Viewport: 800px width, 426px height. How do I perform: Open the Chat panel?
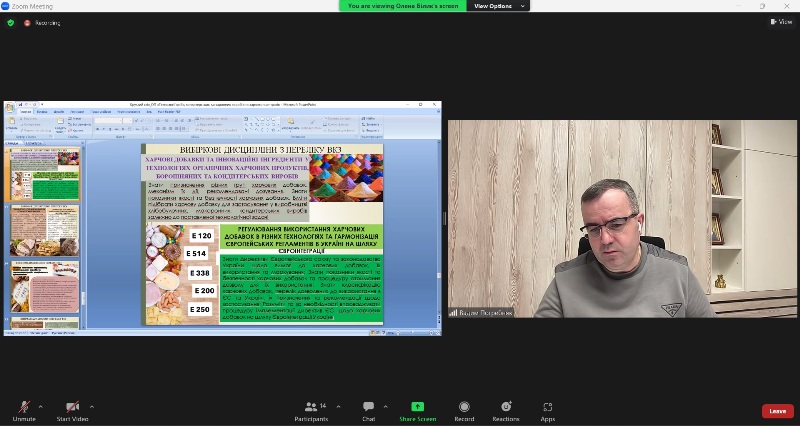point(368,411)
